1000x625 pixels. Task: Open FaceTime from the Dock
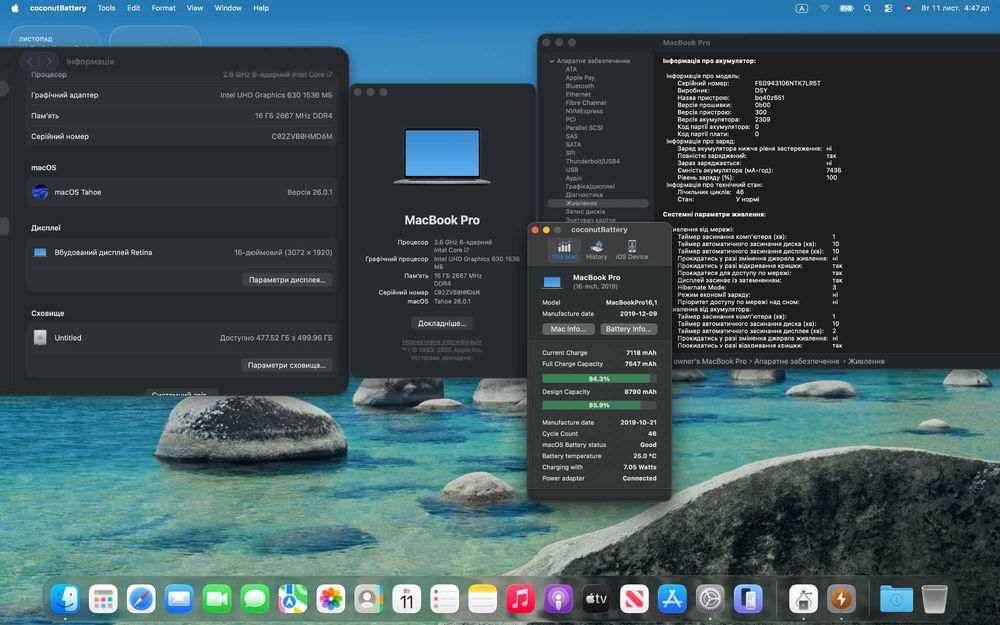pyautogui.click(x=217, y=599)
